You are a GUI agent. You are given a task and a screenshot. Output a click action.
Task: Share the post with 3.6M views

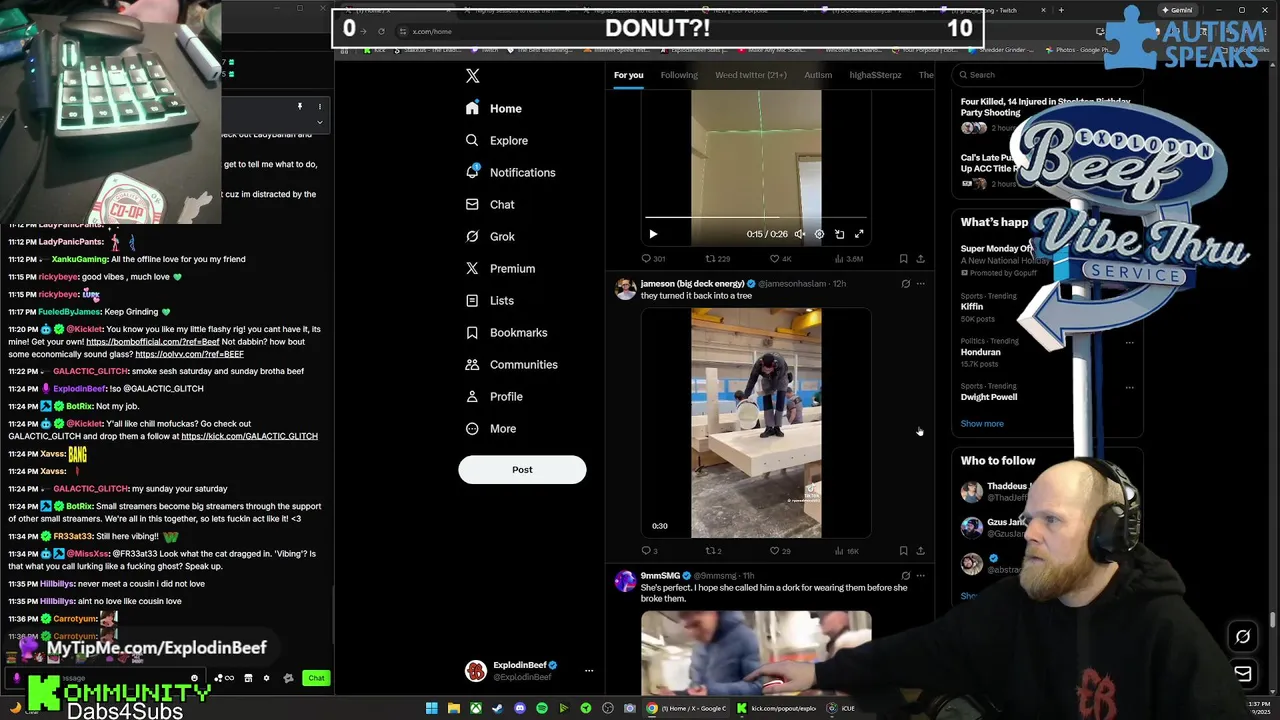pyautogui.click(x=920, y=259)
